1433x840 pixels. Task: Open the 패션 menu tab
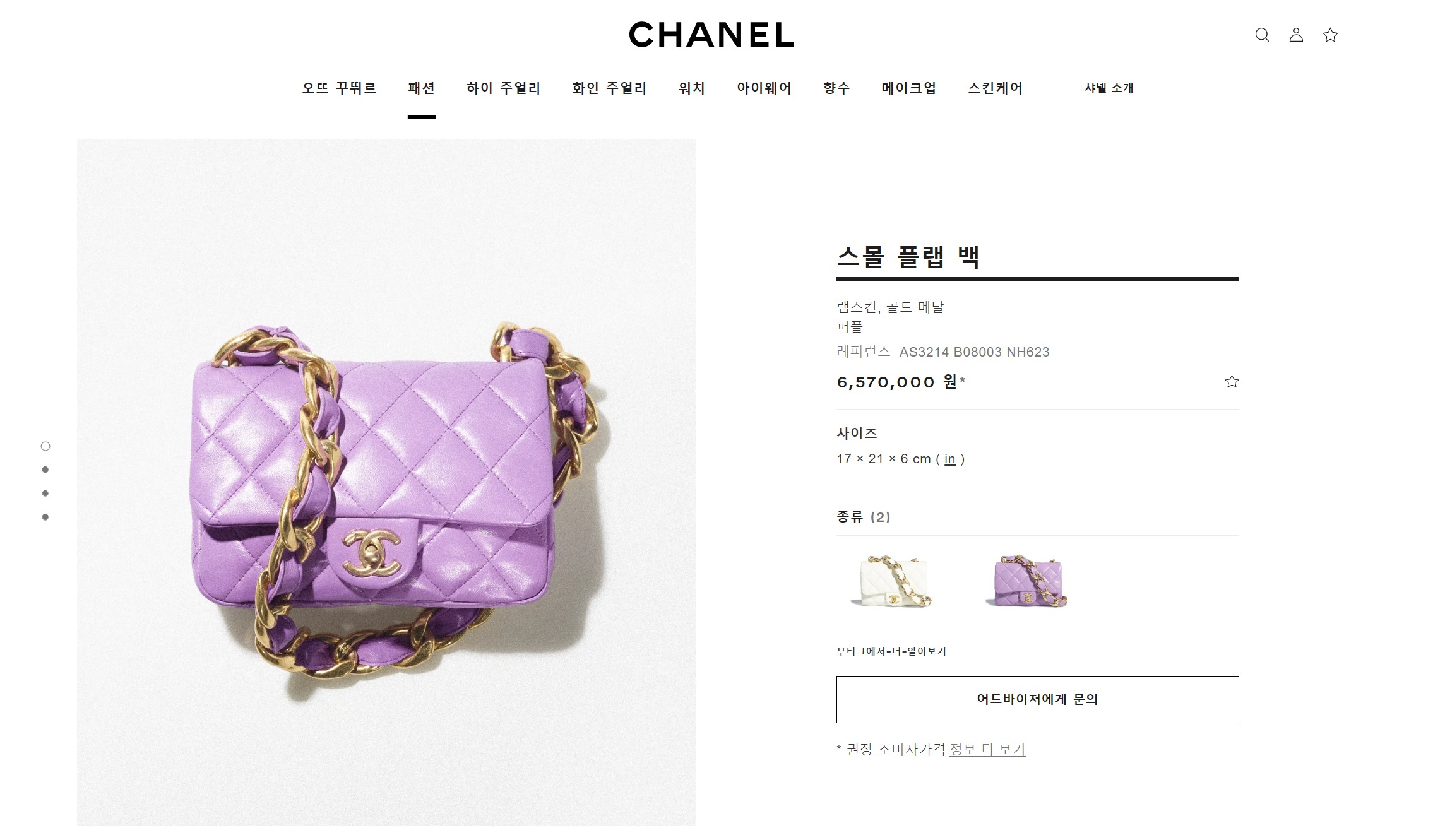click(422, 88)
